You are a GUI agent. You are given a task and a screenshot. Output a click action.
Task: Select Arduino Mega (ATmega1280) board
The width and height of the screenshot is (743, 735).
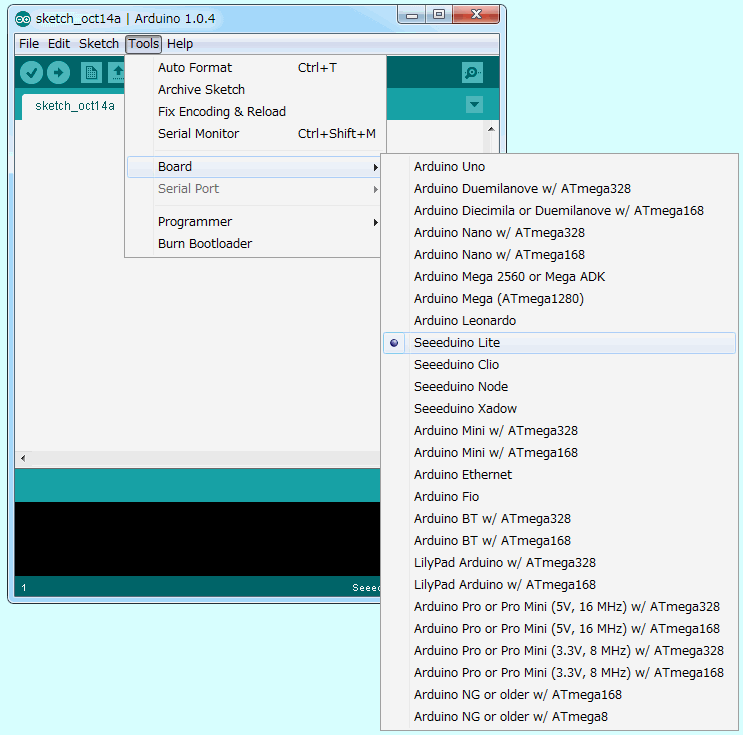click(559, 299)
